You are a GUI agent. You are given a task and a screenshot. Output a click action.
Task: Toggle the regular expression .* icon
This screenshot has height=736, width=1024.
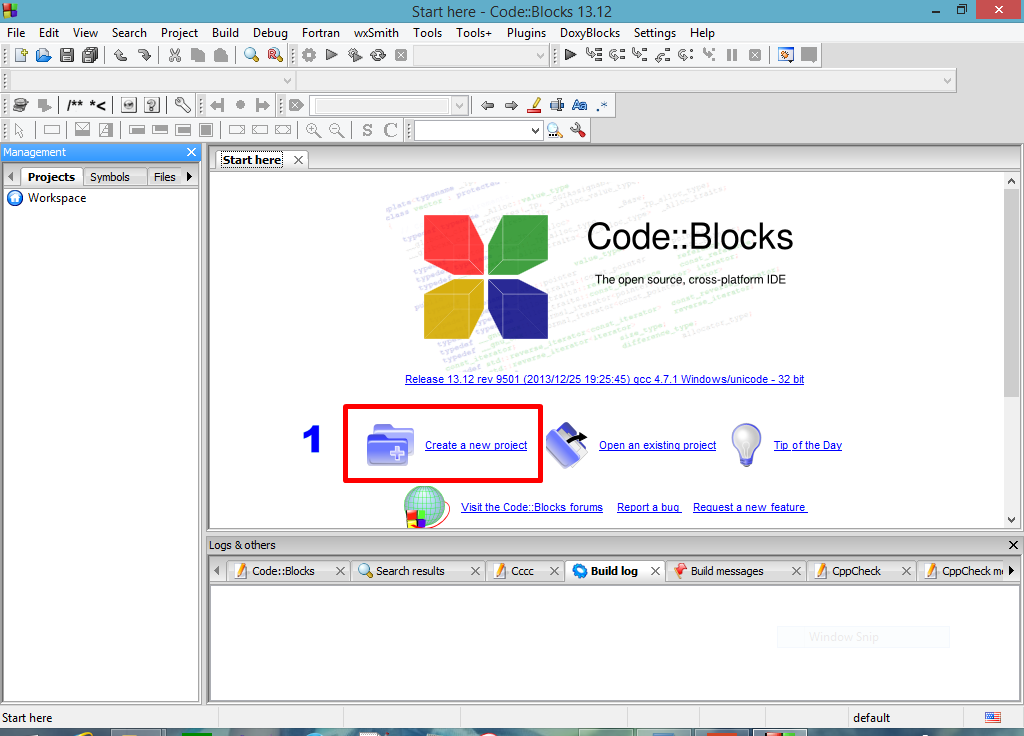pyautogui.click(x=602, y=105)
